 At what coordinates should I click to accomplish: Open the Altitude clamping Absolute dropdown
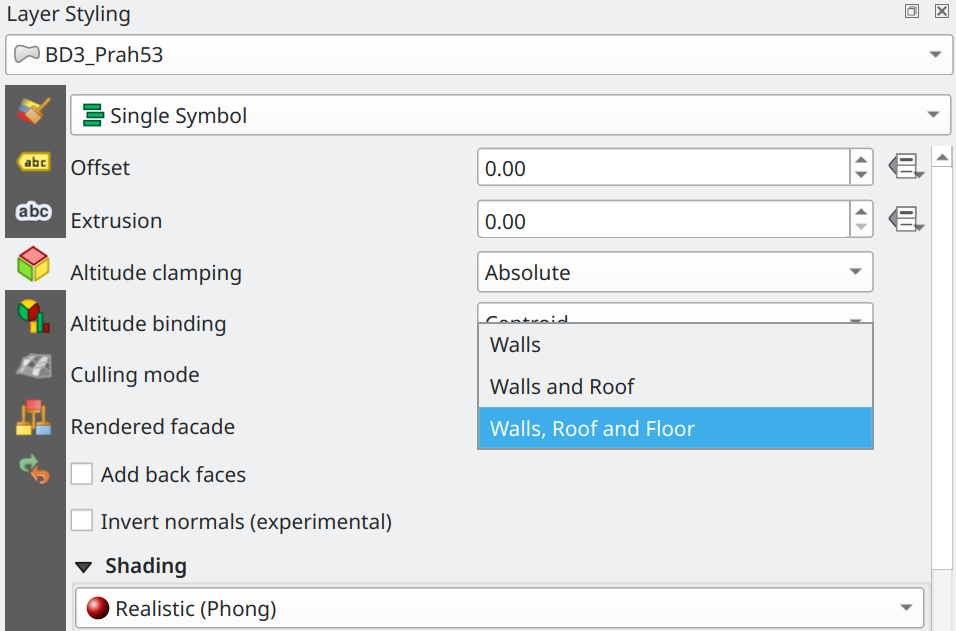pyautogui.click(x=675, y=272)
